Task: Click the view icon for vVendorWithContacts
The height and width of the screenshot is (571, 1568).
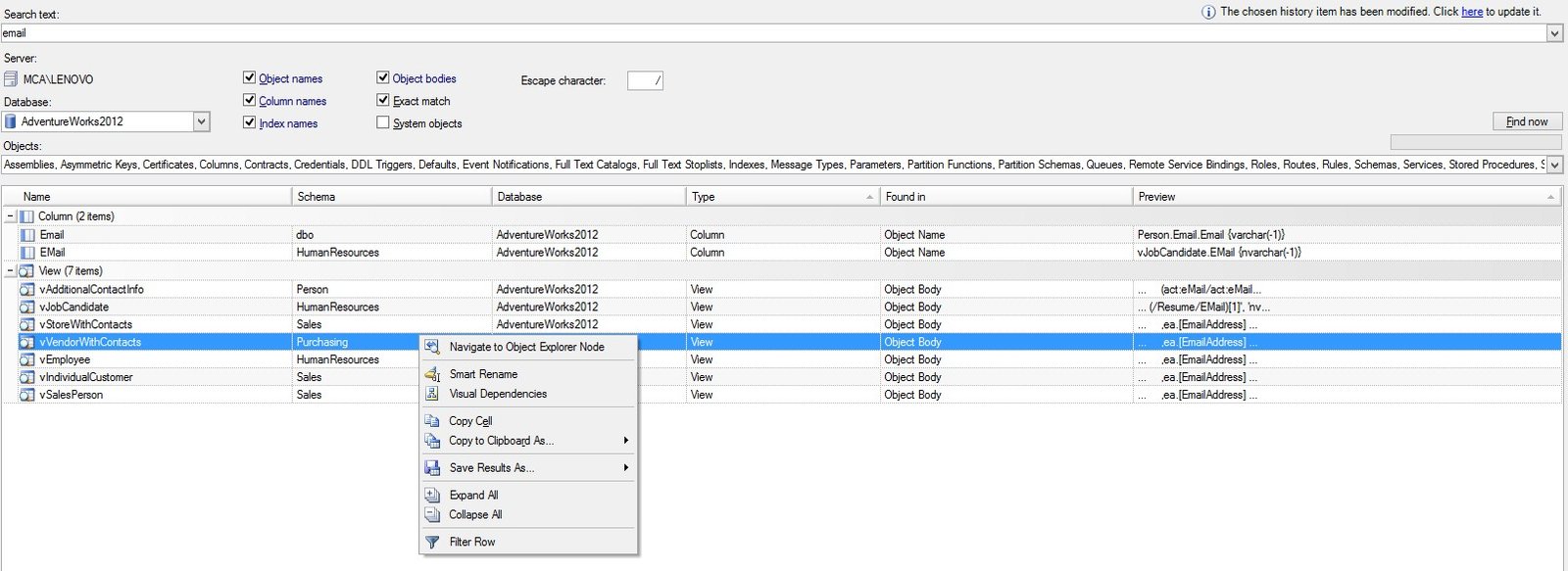Action: coord(27,343)
